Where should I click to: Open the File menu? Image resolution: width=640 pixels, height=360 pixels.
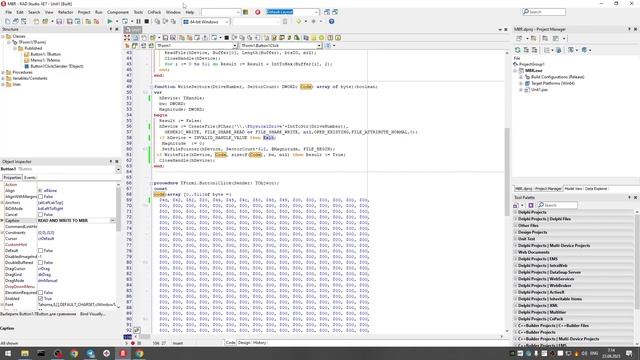[9, 12]
